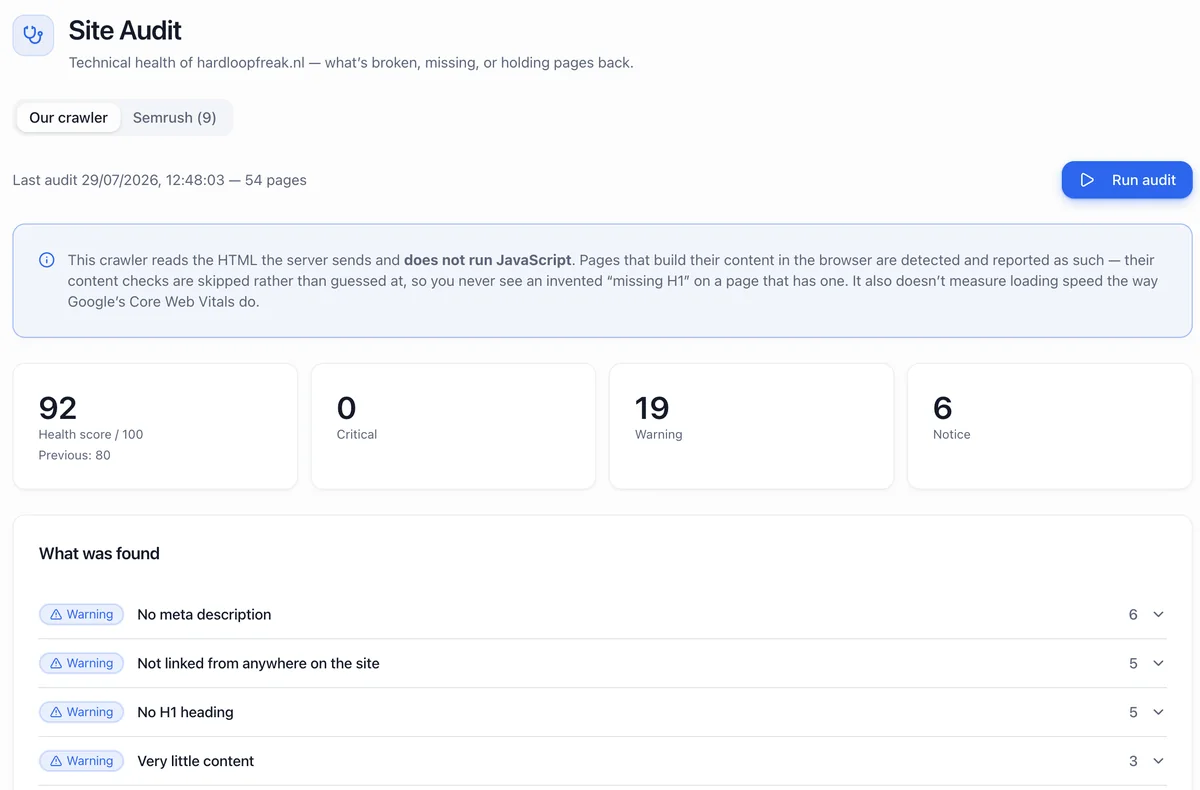Click warning triangle icon beside Not linked from anywhere
Image resolution: width=1200 pixels, height=790 pixels.
(56, 664)
